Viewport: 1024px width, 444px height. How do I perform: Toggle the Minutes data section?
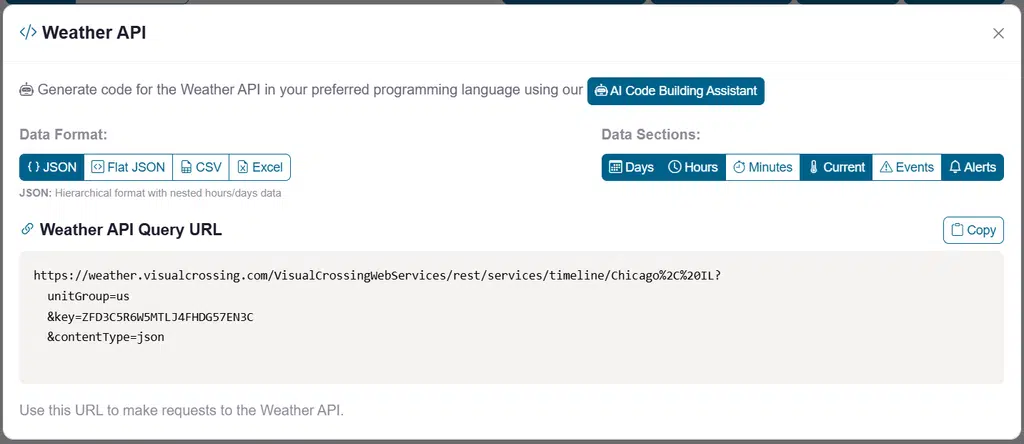point(763,167)
